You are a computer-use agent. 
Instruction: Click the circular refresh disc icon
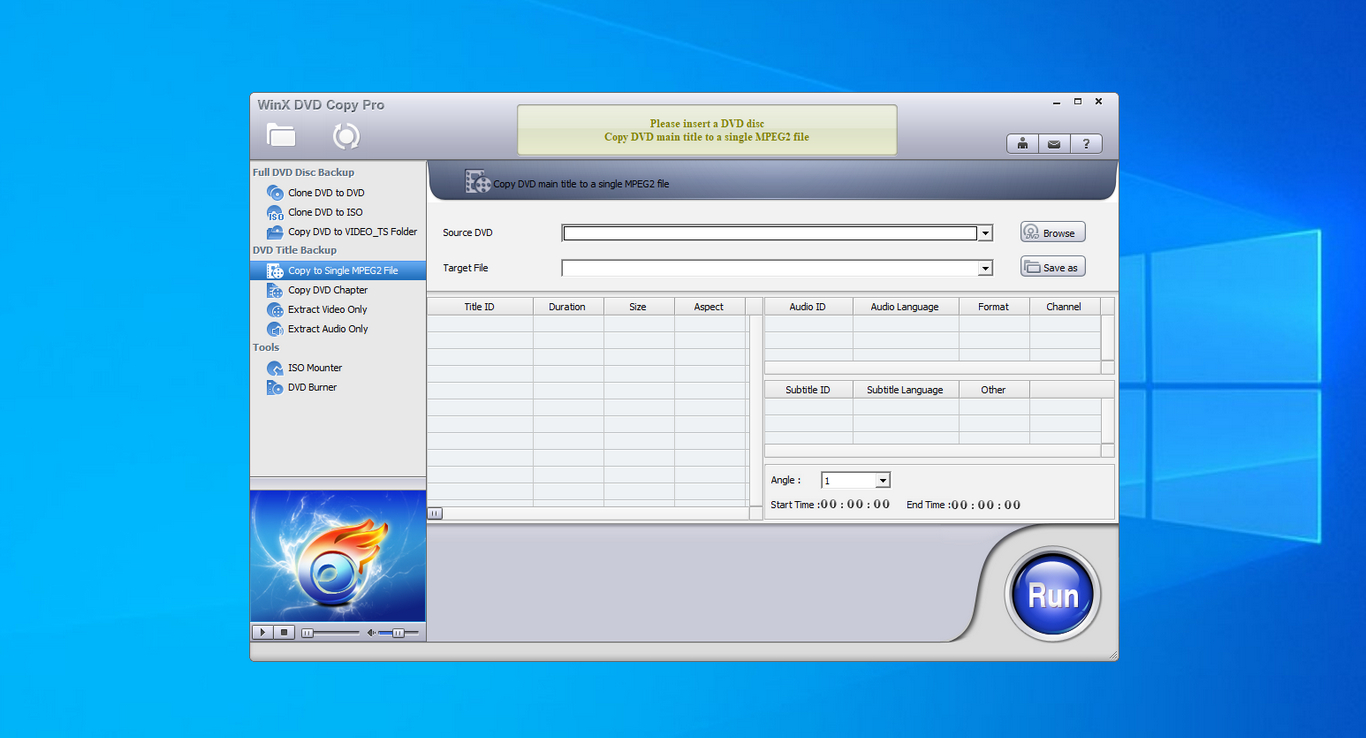(346, 136)
